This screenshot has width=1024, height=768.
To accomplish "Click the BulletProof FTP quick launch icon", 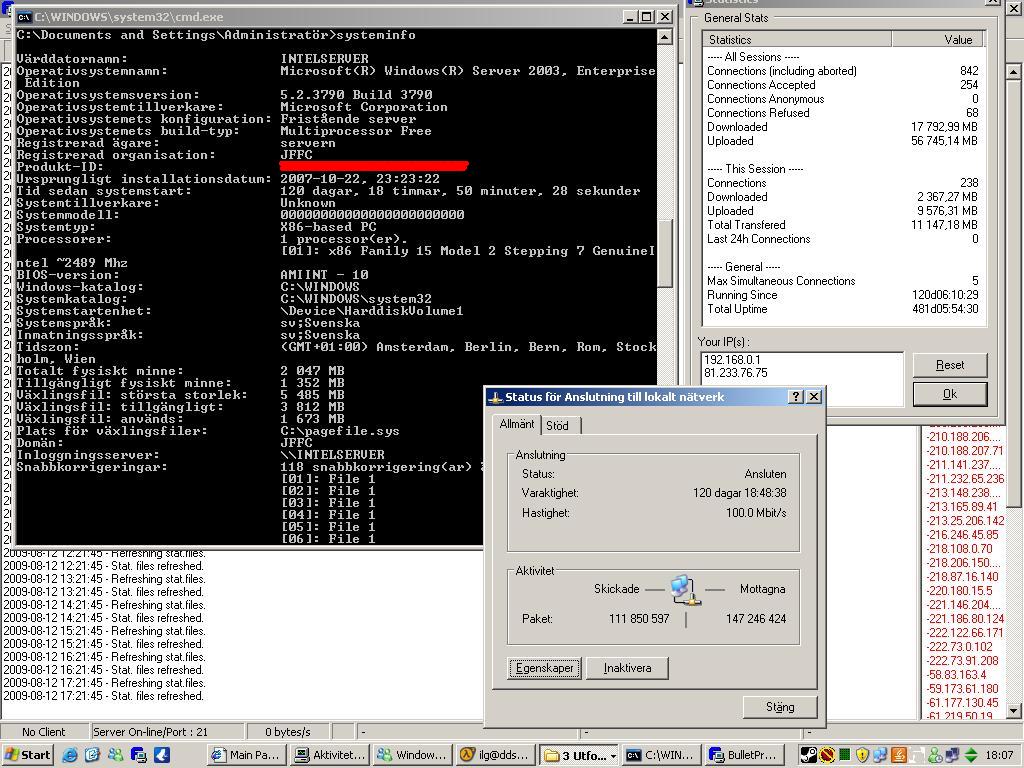I will click(x=138, y=755).
